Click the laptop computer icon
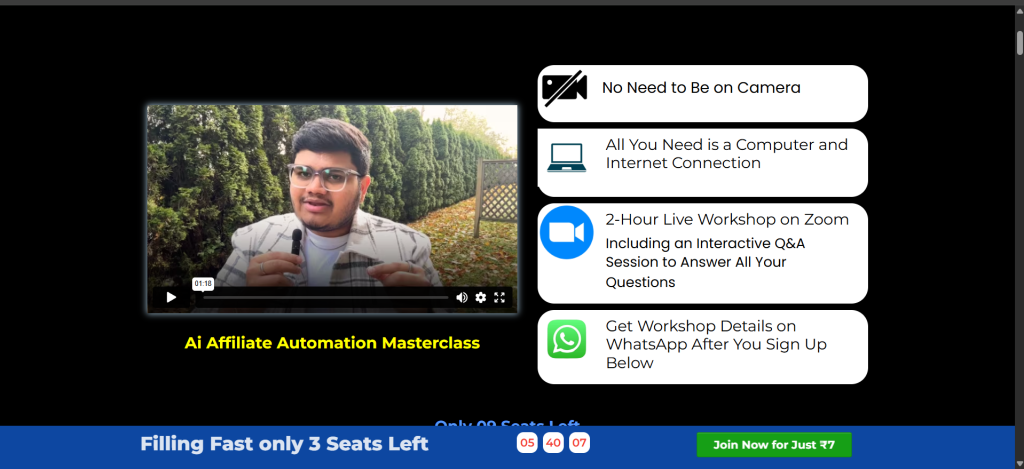 (x=566, y=158)
